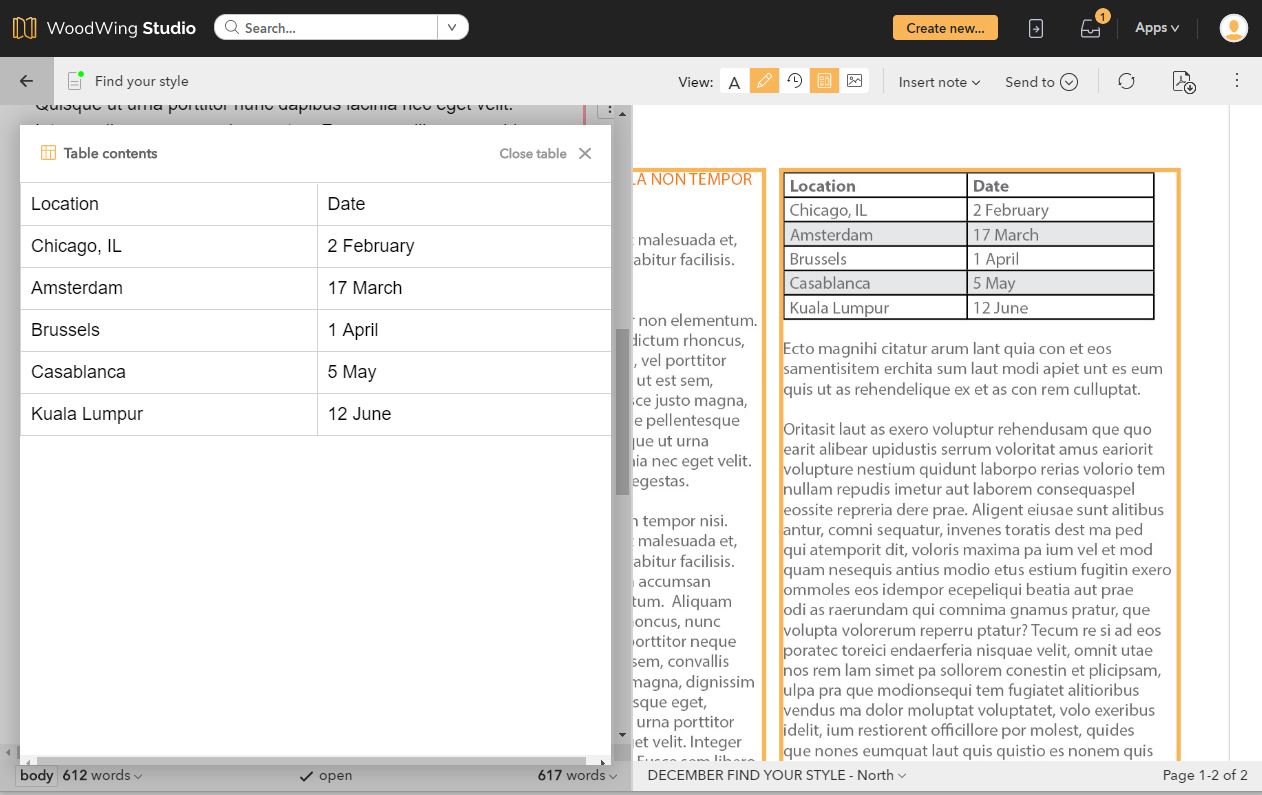Expand the 612 words dropdown

pyautogui.click(x=102, y=775)
